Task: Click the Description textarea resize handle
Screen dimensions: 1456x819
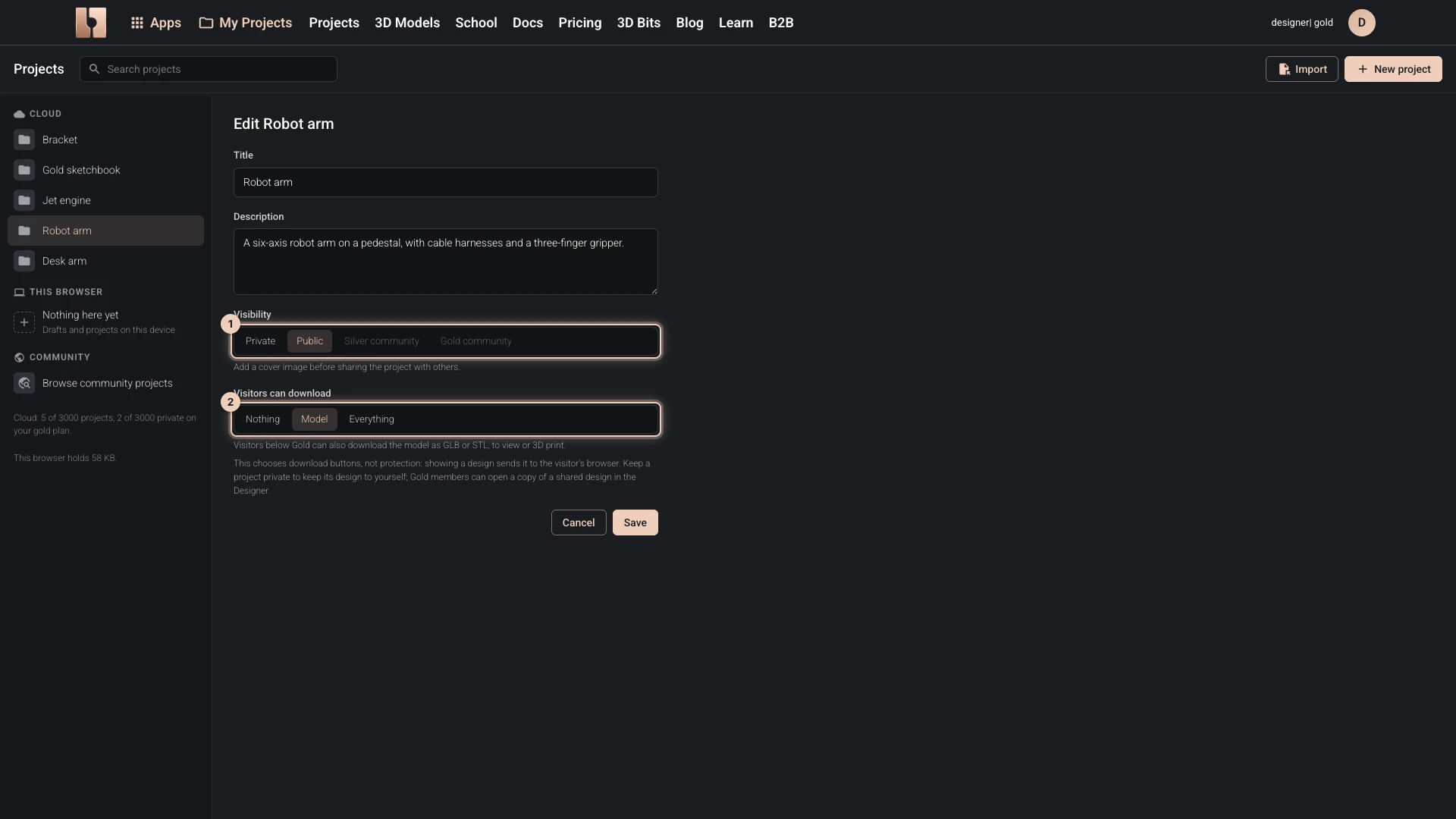Action: [654, 290]
